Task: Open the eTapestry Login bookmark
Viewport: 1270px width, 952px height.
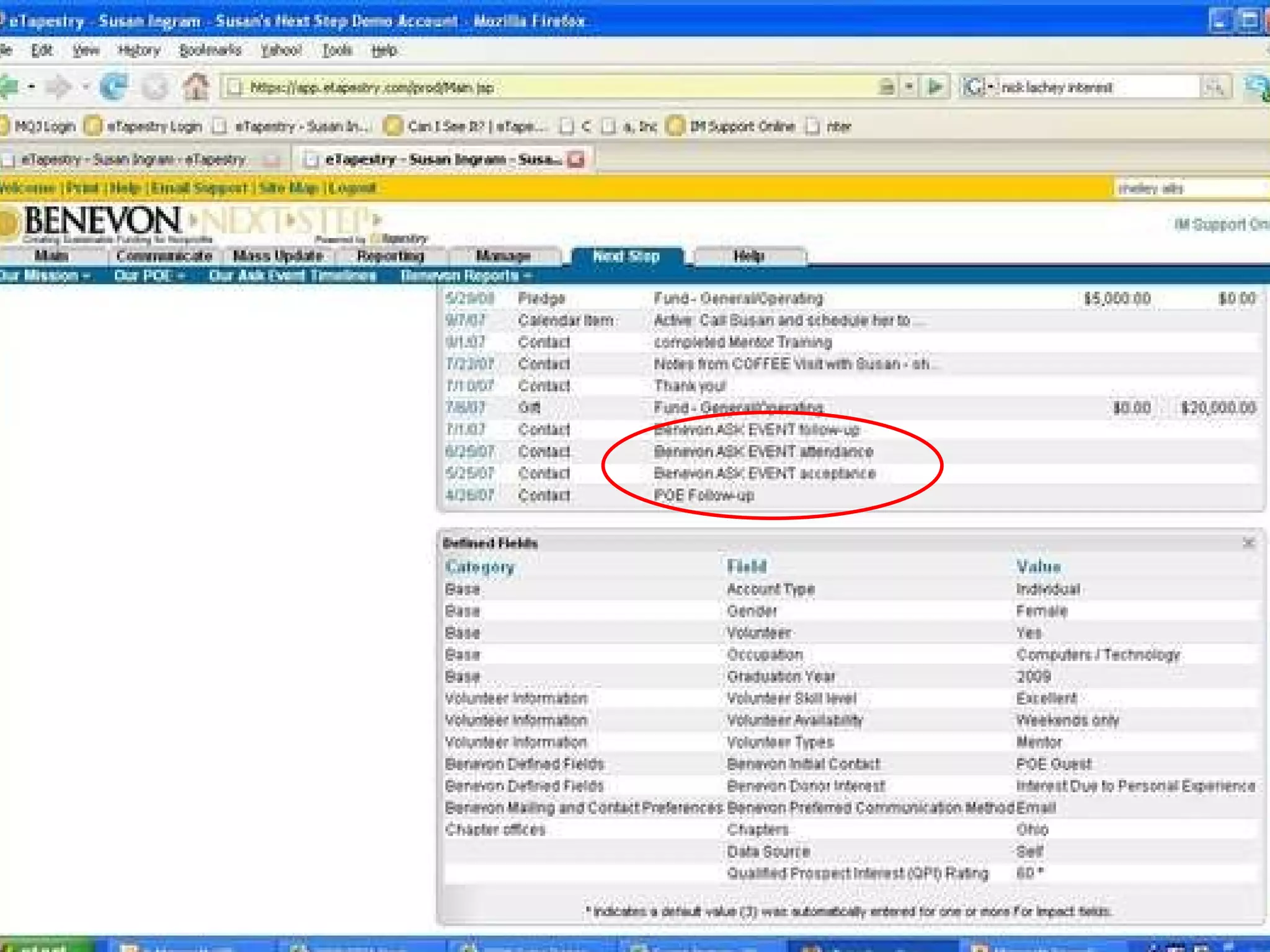Action: pyautogui.click(x=154, y=126)
